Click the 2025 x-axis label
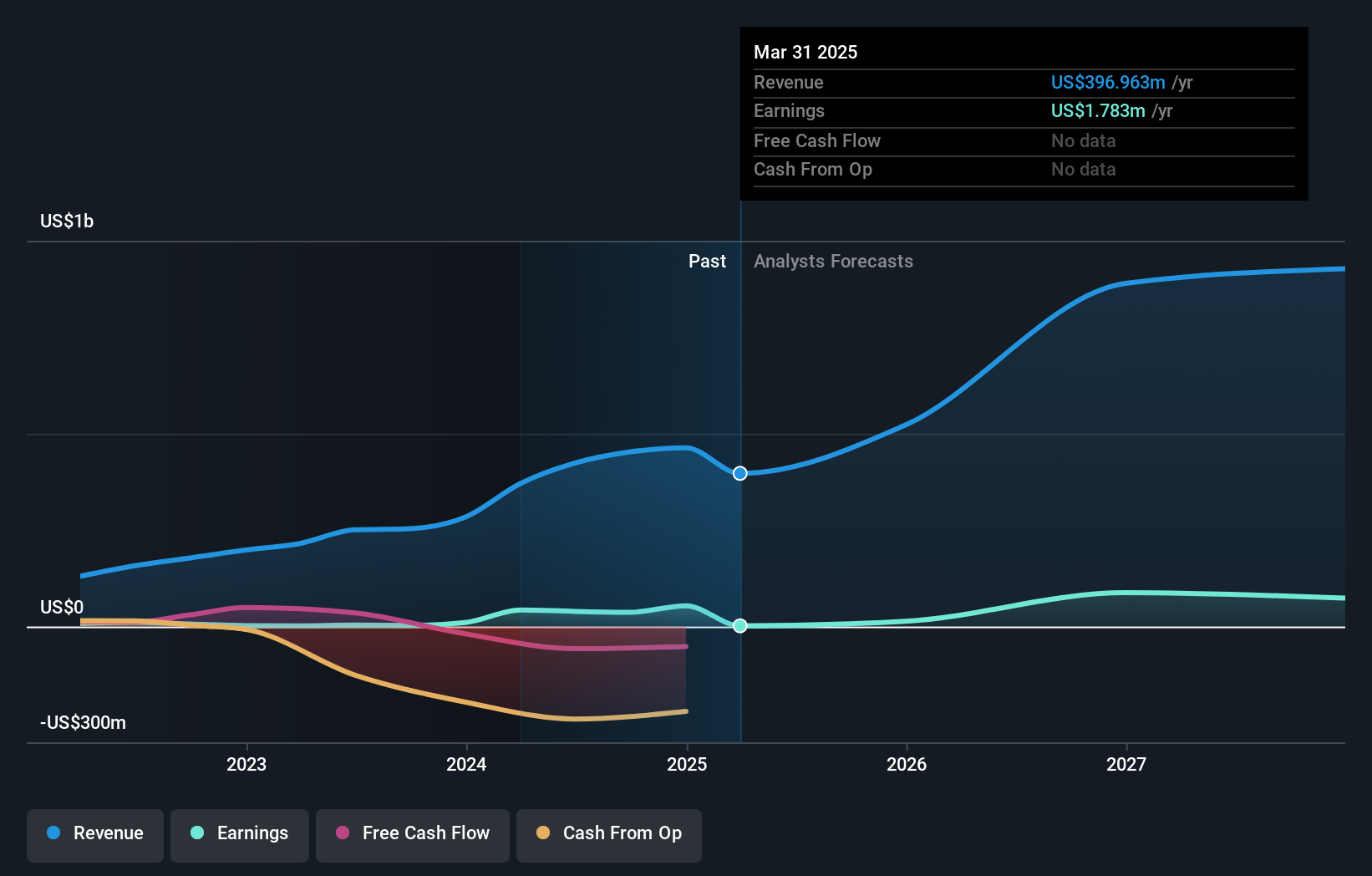The image size is (1372, 876). pos(687,764)
